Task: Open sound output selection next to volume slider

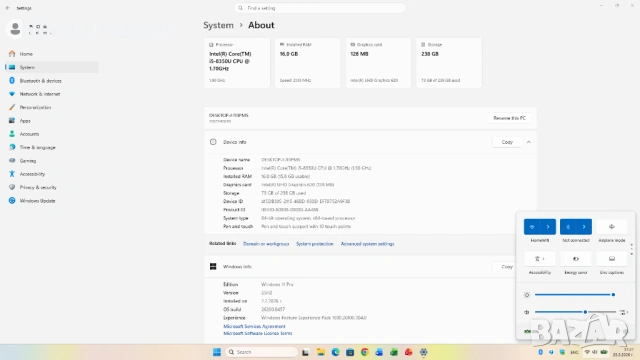Action: pyautogui.click(x=624, y=312)
